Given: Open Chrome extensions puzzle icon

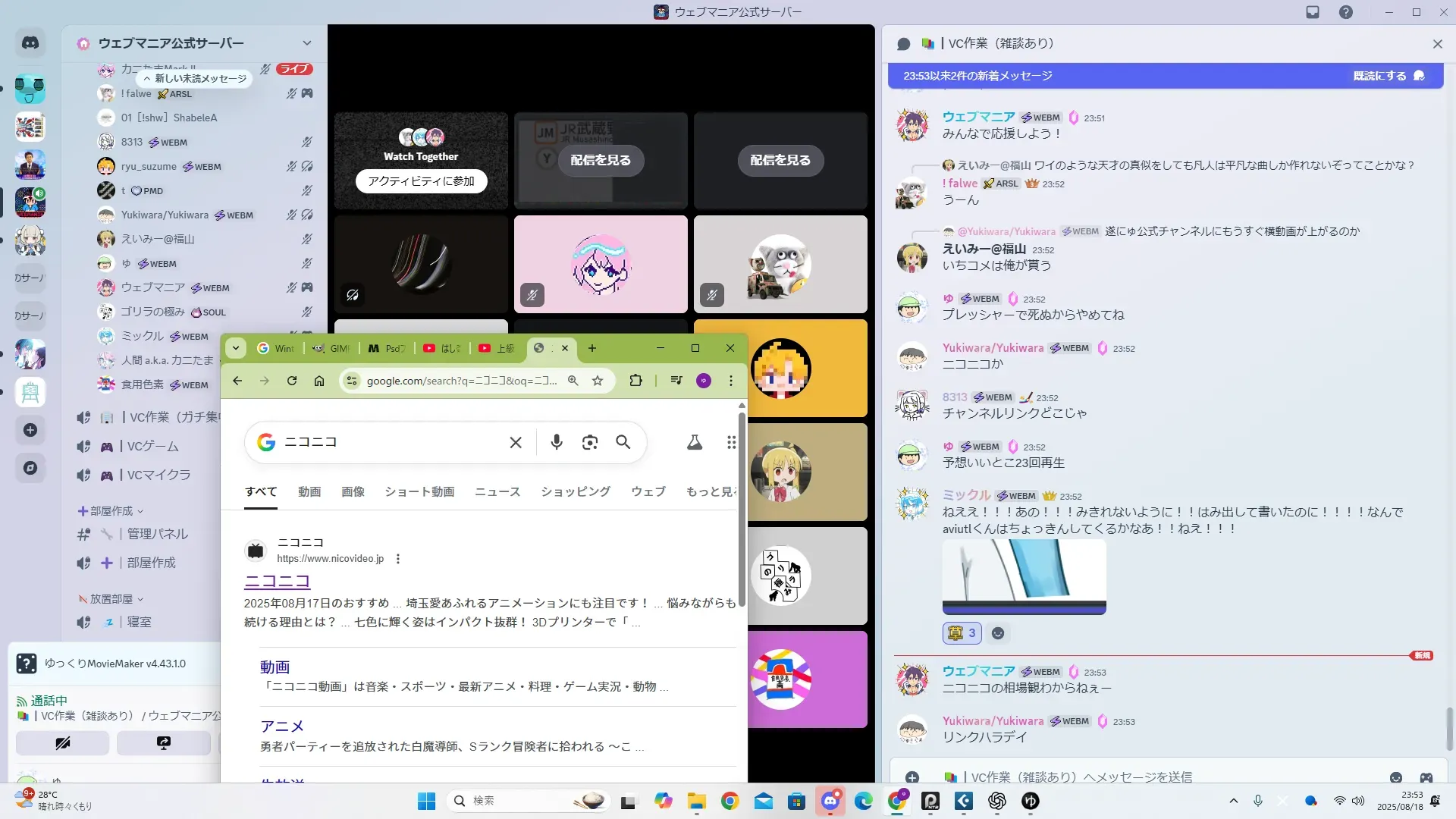Looking at the screenshot, I should tap(635, 381).
